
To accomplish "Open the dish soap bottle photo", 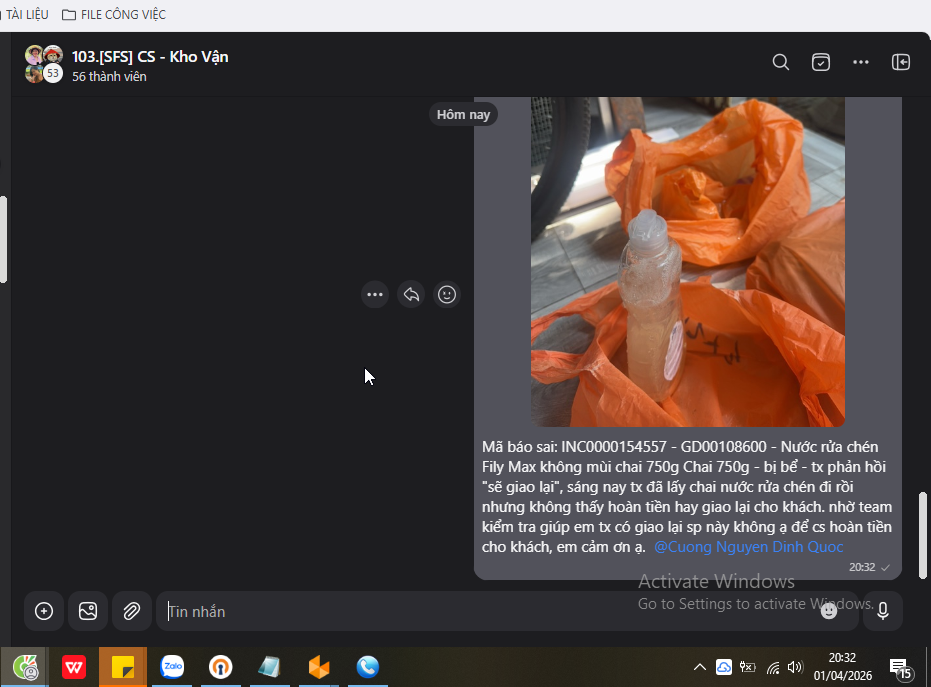I will tap(688, 262).
